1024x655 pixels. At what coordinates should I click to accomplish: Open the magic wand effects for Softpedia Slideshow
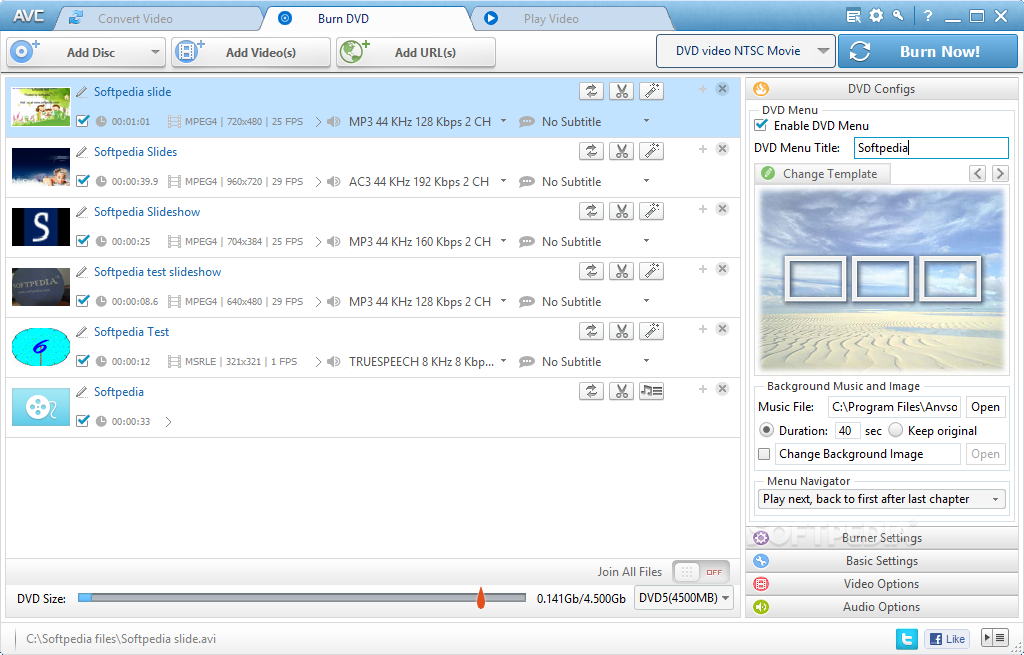point(651,211)
